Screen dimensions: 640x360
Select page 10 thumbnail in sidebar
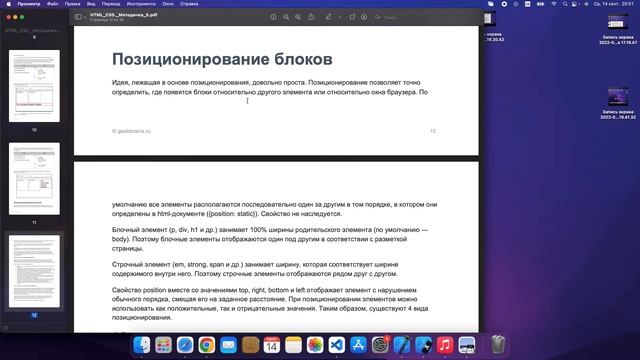click(x=34, y=86)
